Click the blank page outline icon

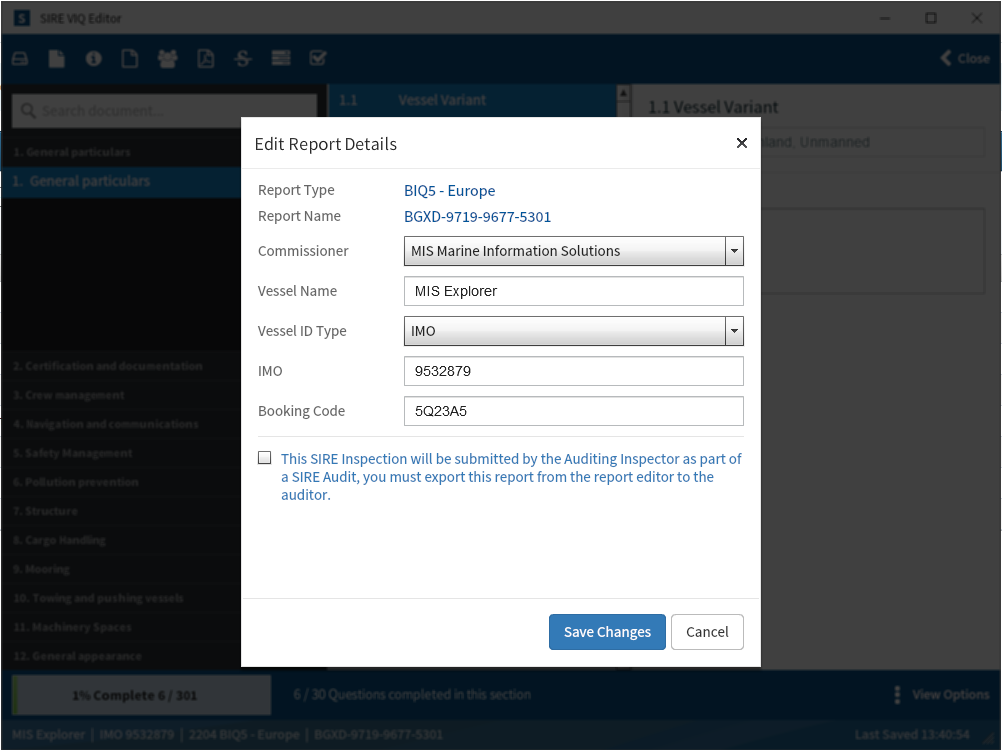pos(130,59)
